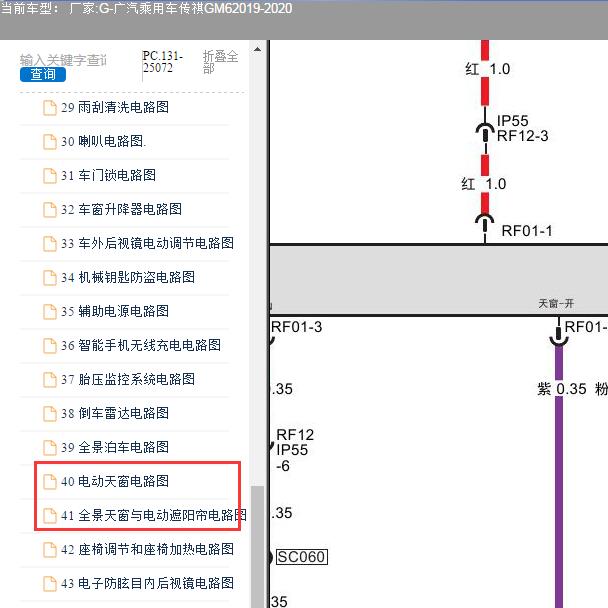608x608 pixels.
Task: Open 30 喇叭电路图 item
Action: pos(104,141)
